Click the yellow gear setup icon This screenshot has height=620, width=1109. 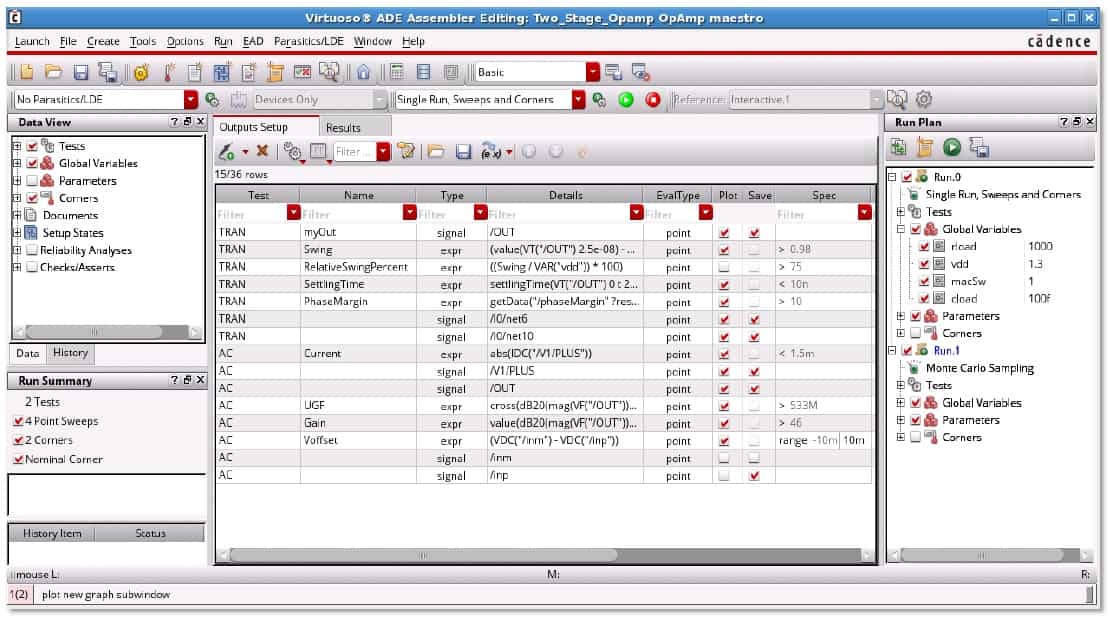pos(141,72)
